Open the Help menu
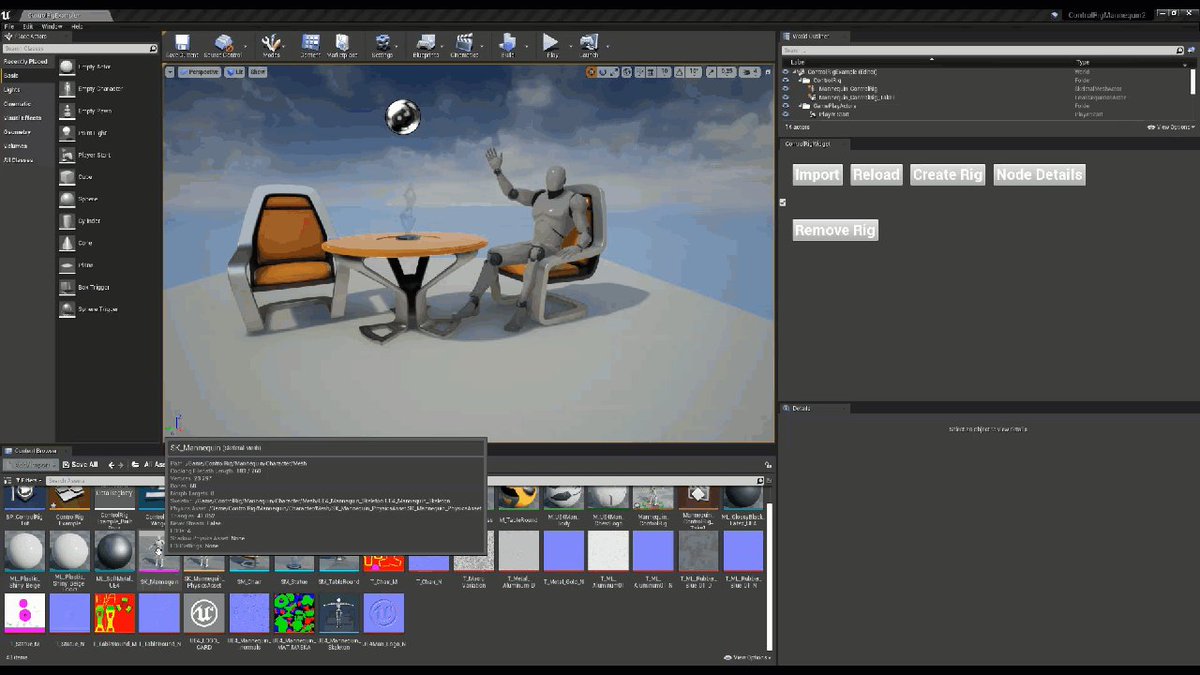The height and width of the screenshot is (675, 1200). tap(77, 26)
